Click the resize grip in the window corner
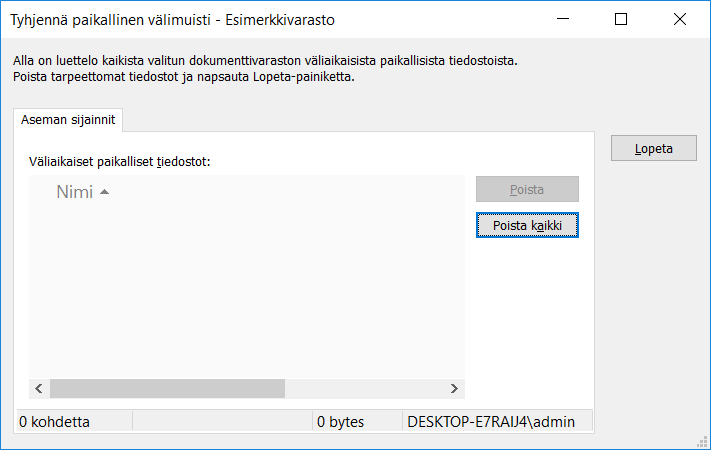The height and width of the screenshot is (450, 711). coord(702,441)
